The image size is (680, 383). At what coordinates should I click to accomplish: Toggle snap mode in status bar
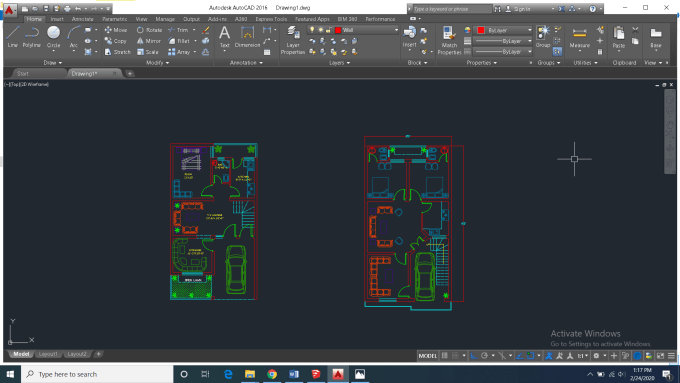(x=455, y=356)
